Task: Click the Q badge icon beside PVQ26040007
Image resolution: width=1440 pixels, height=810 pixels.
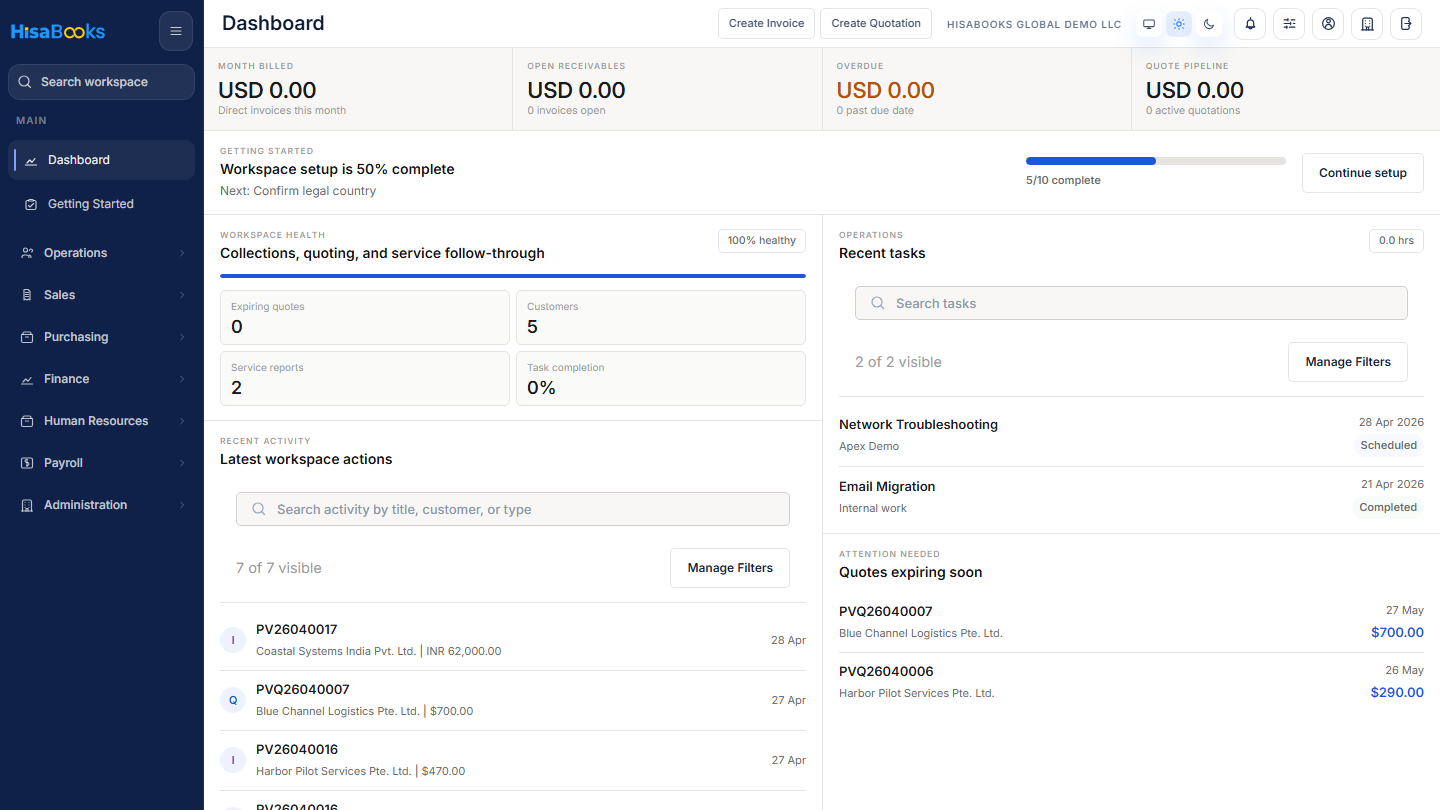Action: [233, 700]
